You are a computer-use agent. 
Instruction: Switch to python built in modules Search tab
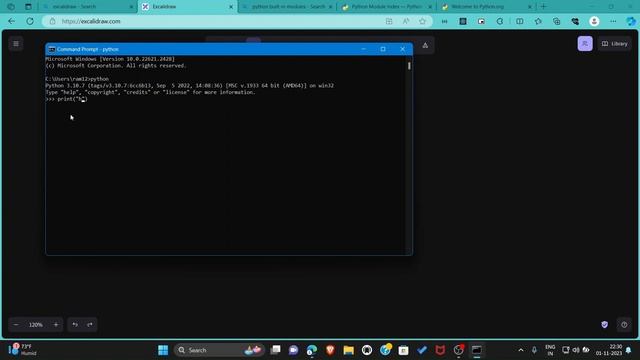pyautogui.click(x=288, y=7)
